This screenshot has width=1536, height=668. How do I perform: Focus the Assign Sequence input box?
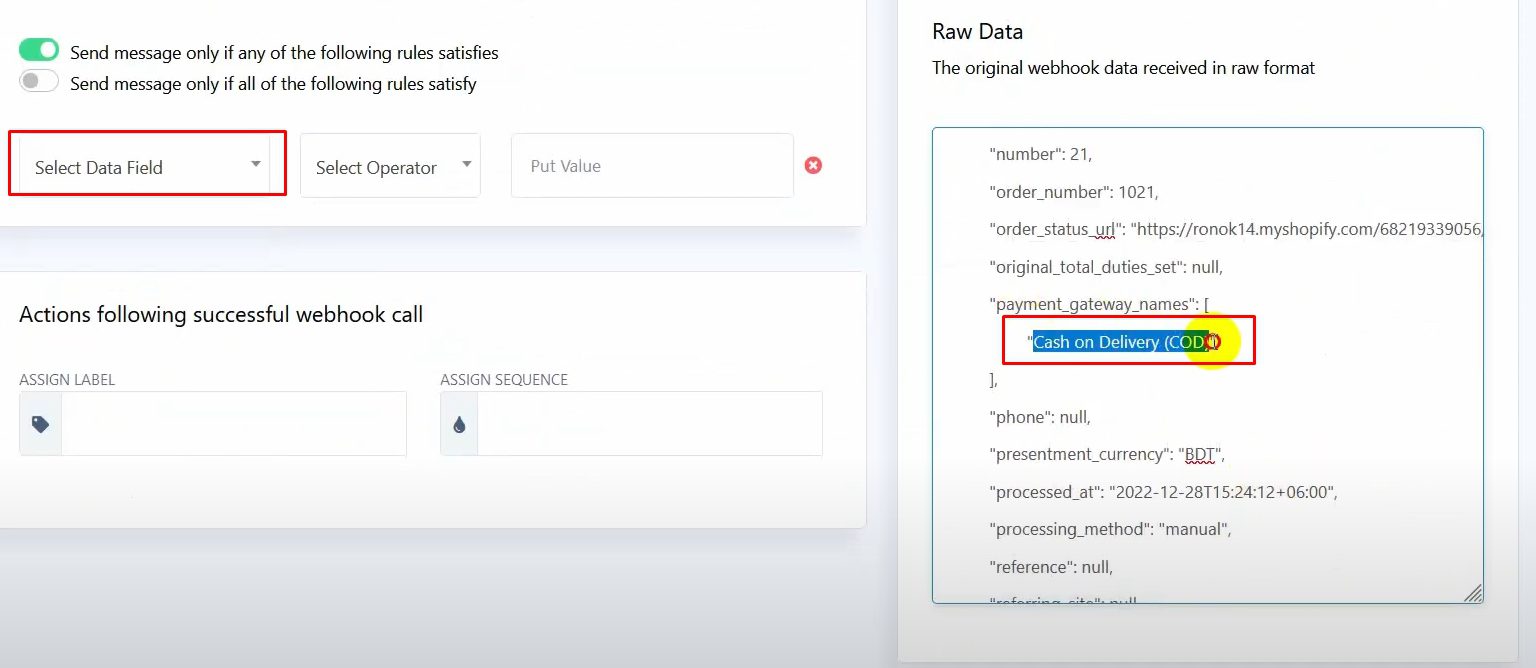point(649,424)
